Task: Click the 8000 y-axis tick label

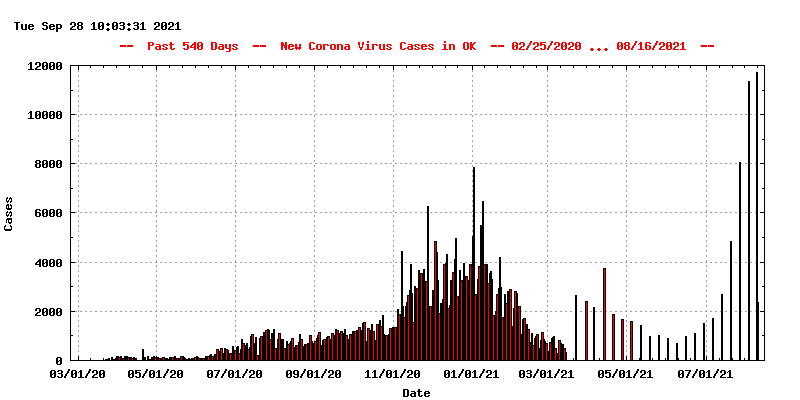Action: pos(48,164)
